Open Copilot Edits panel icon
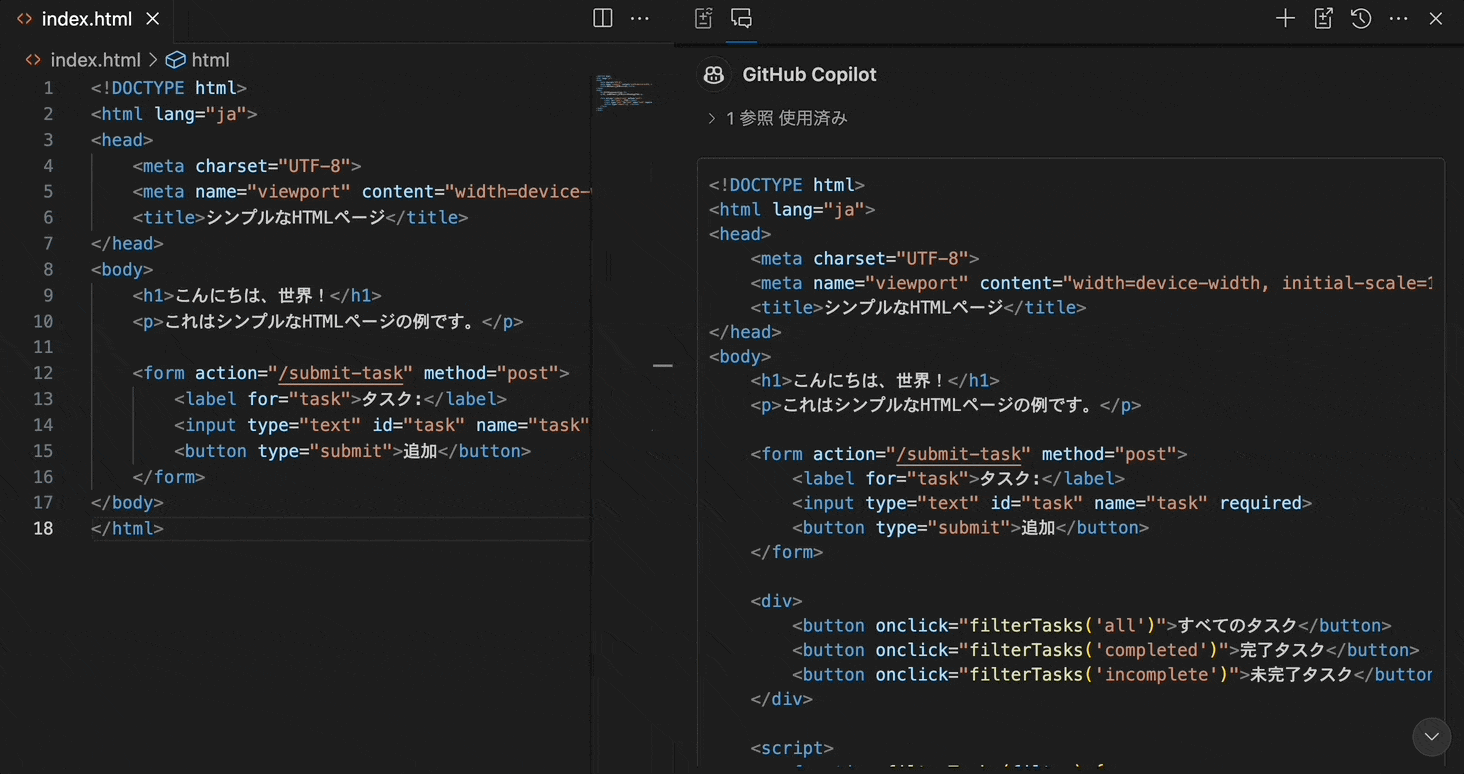1464x774 pixels. (x=704, y=18)
